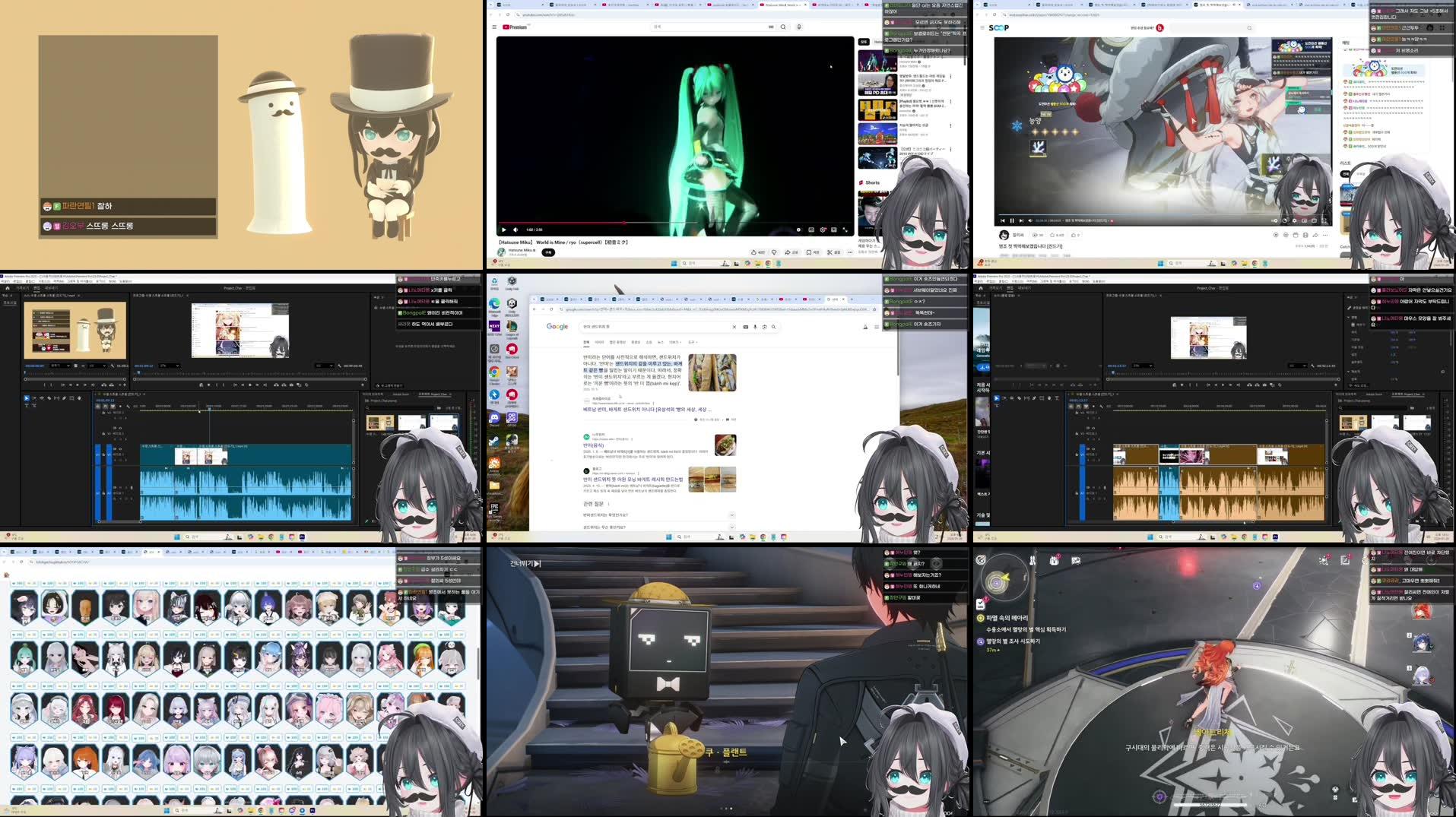Select the Razor tool in Premiere Pro
The image size is (1456, 817).
tap(49, 398)
